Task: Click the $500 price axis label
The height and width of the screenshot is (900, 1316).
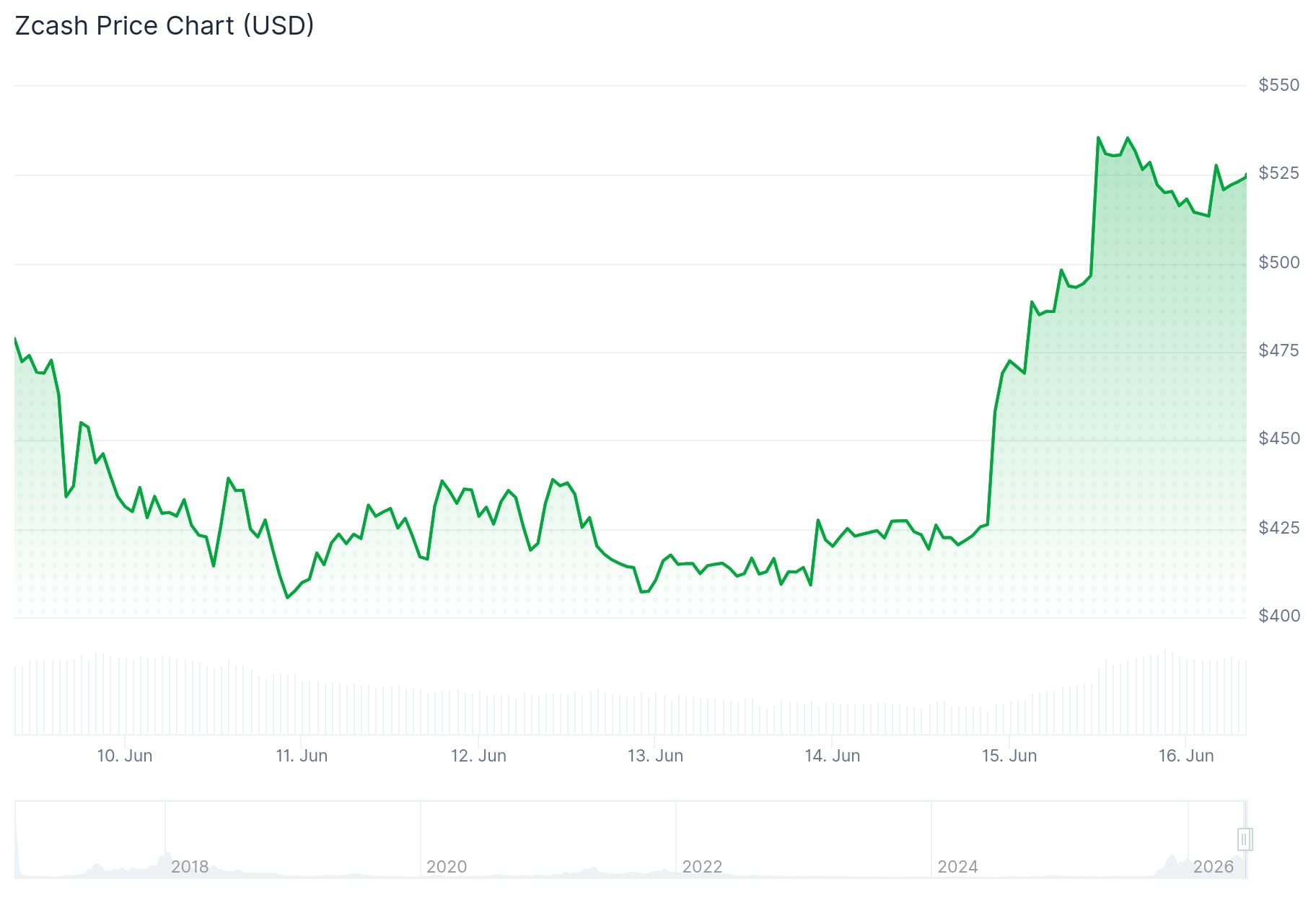Action: [1278, 262]
